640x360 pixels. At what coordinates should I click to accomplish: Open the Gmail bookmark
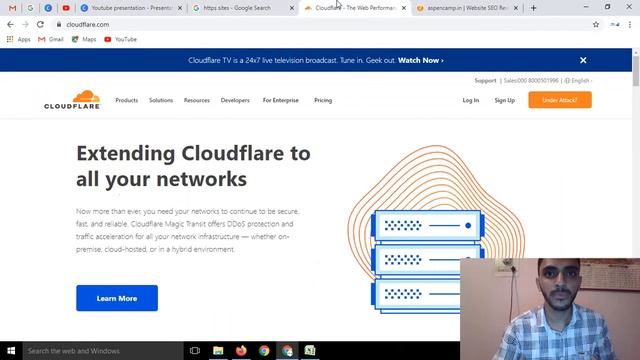pos(51,39)
